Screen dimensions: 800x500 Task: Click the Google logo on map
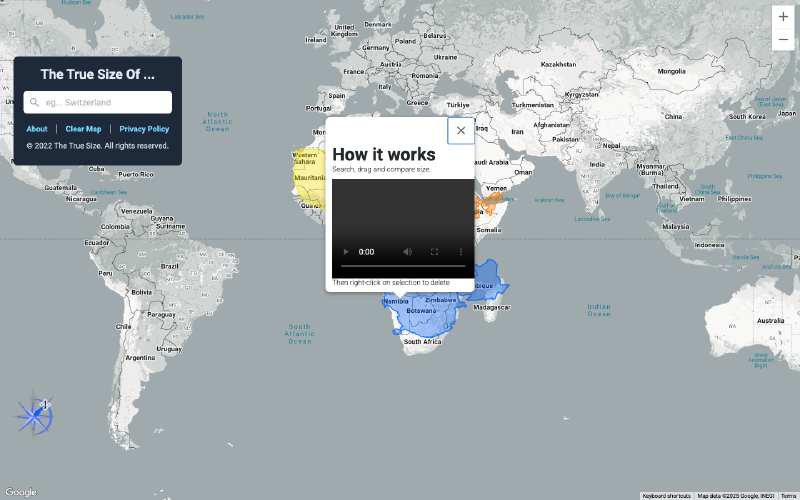20,492
